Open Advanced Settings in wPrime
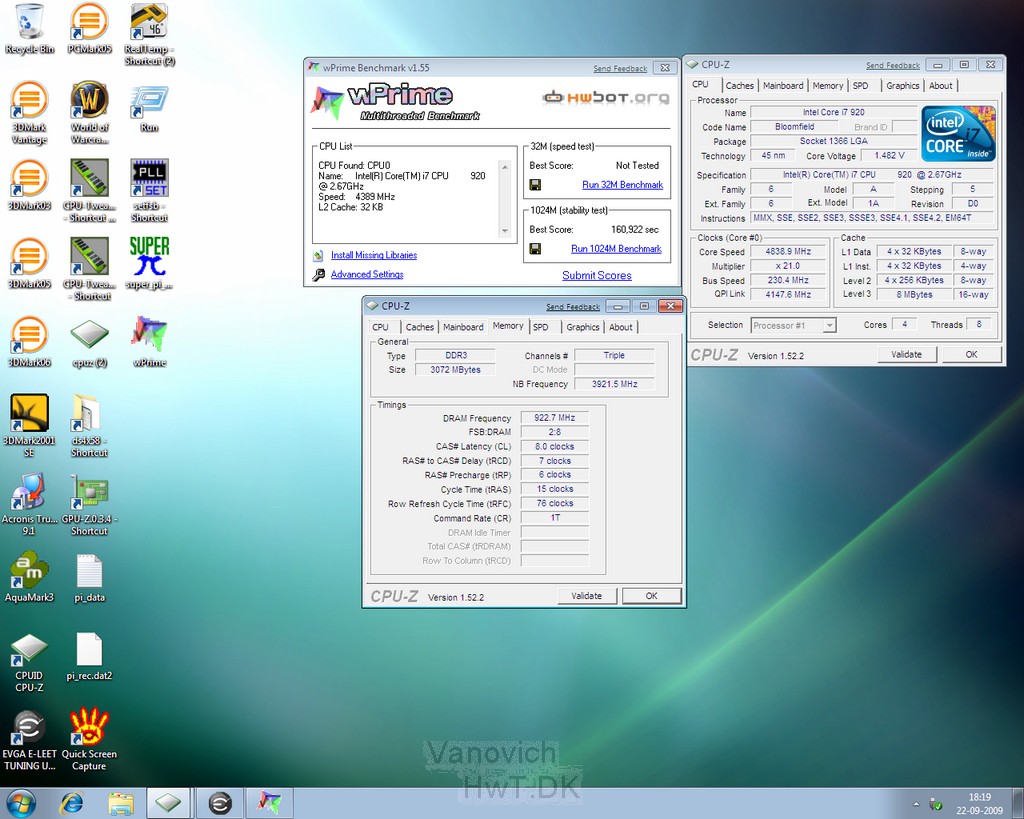 (x=367, y=274)
